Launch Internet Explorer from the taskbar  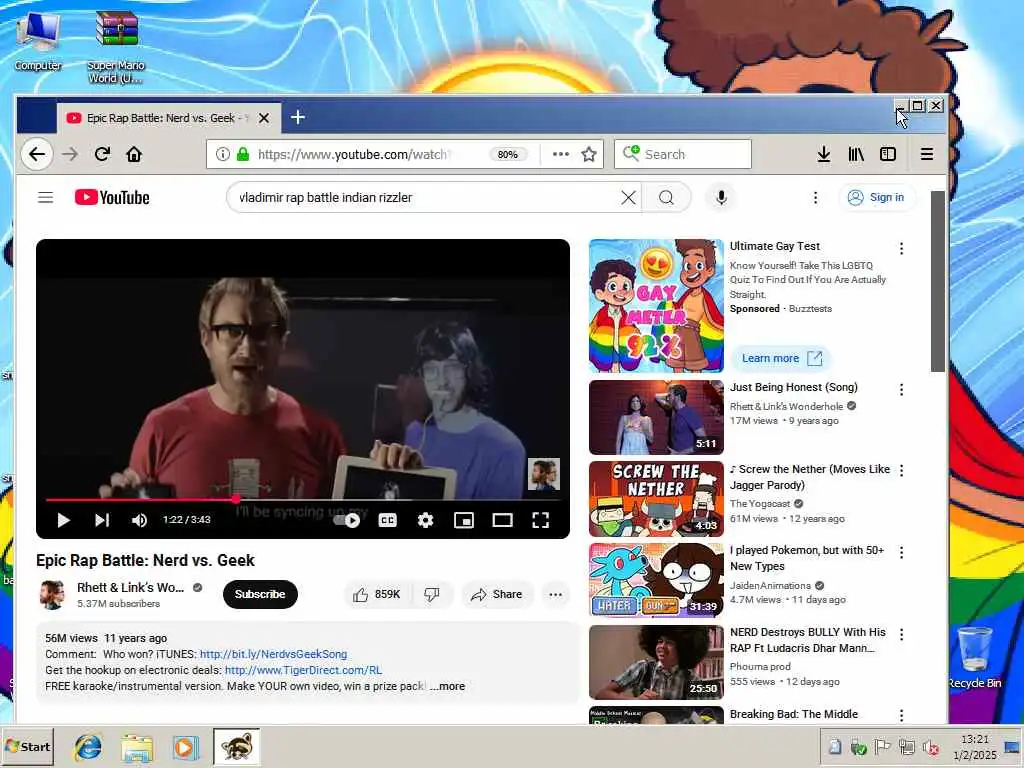click(88, 746)
